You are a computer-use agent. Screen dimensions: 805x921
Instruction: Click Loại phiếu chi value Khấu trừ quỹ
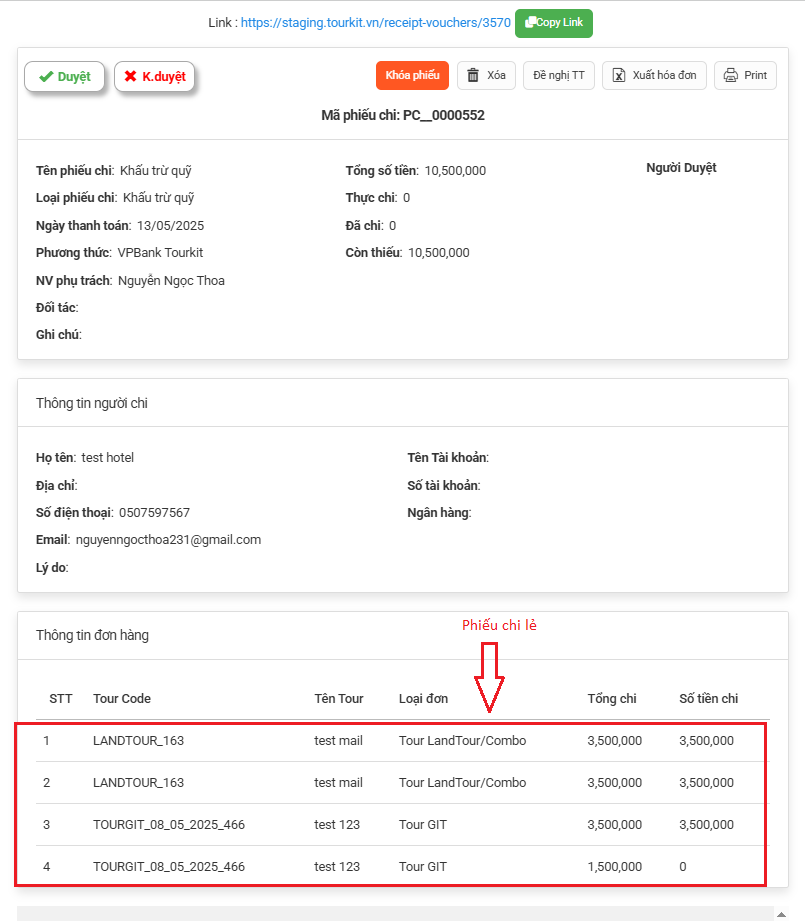point(159,198)
